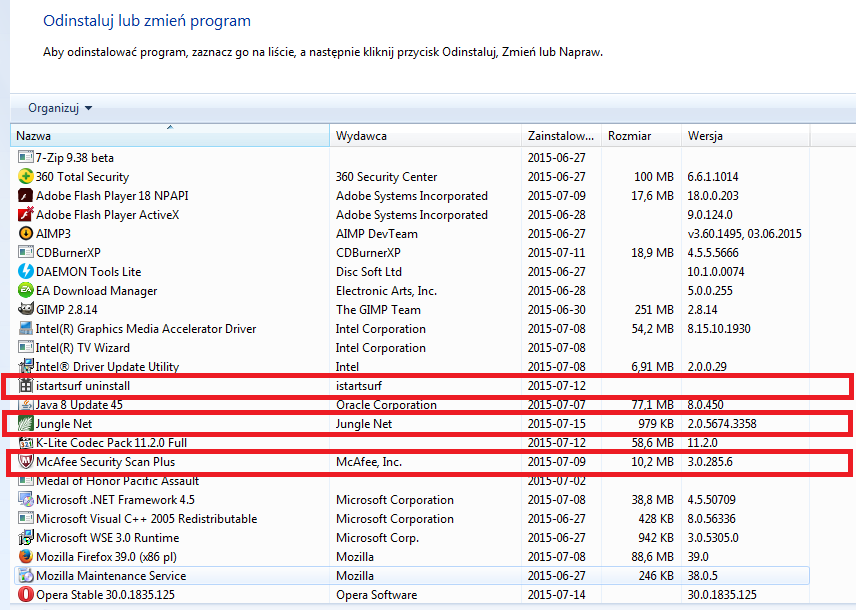Click the GIMP 2.8.14 mascot icon
856x610 pixels.
click(x=25, y=309)
